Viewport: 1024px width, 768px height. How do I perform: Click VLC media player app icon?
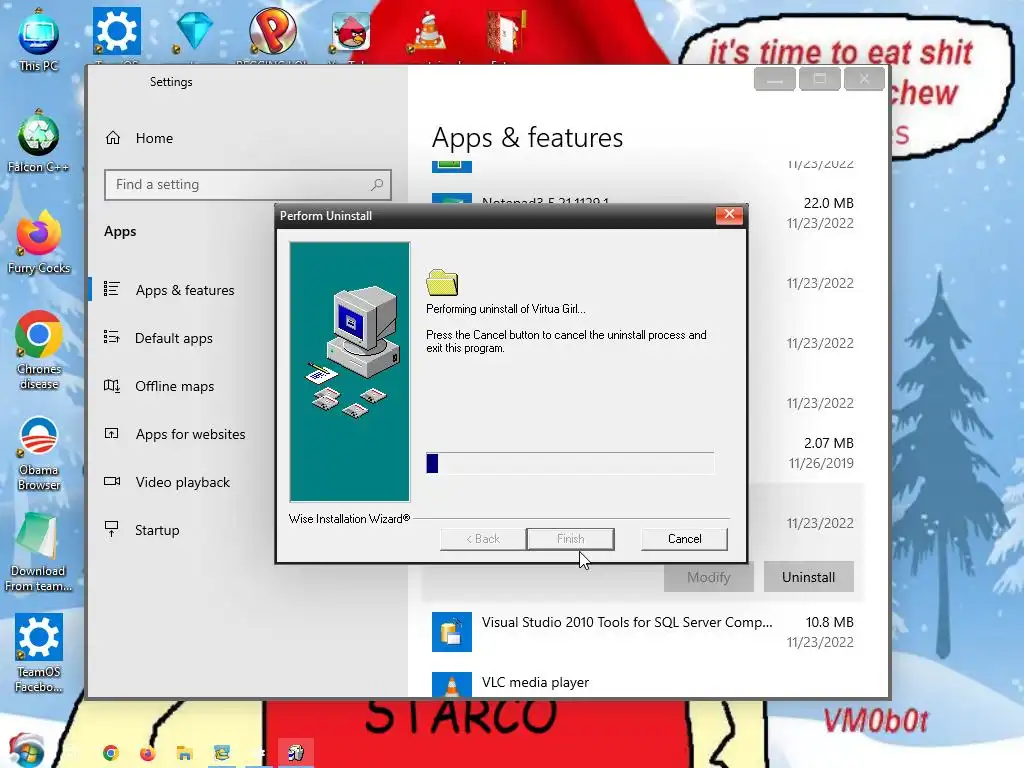(x=452, y=684)
